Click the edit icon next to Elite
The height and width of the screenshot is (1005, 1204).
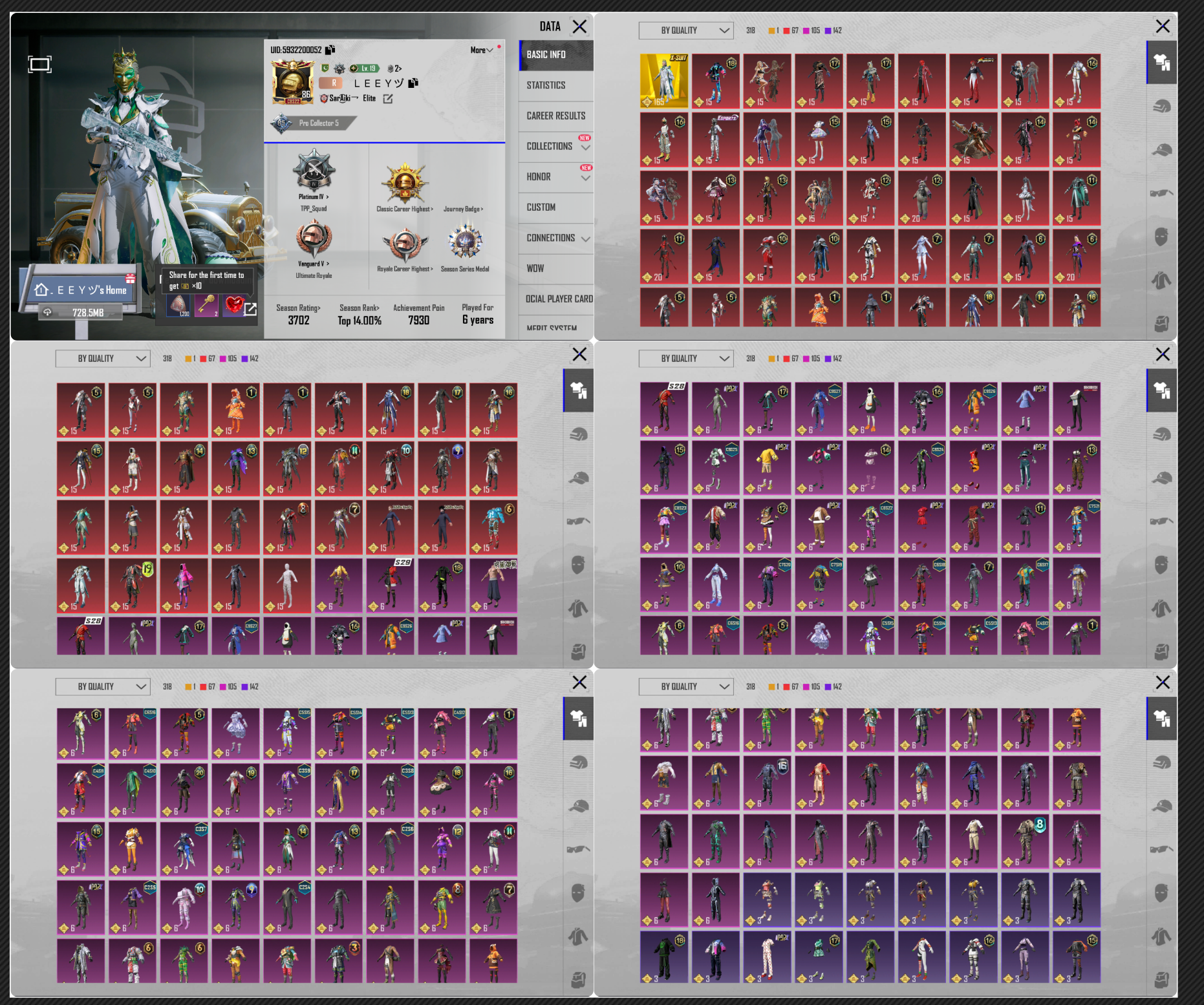coord(388,99)
